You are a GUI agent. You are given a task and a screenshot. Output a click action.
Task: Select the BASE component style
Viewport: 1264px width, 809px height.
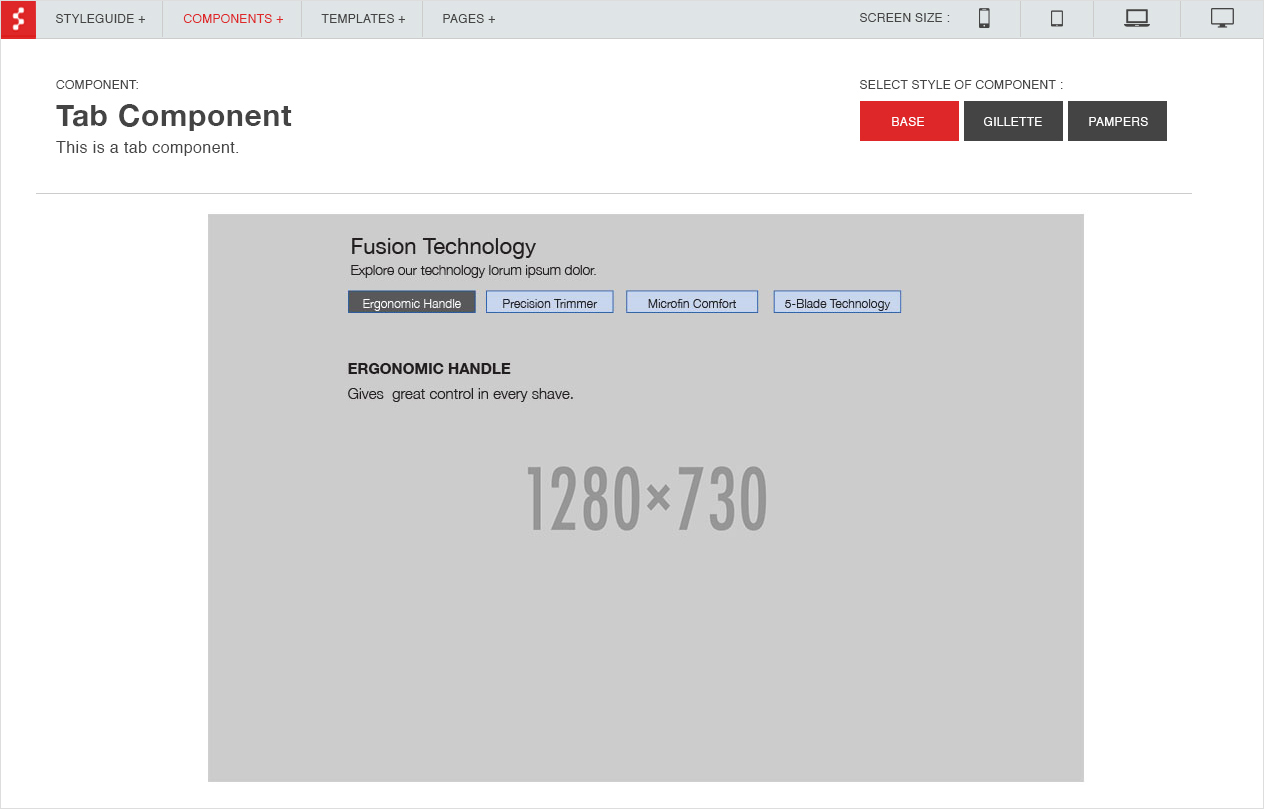(x=908, y=121)
